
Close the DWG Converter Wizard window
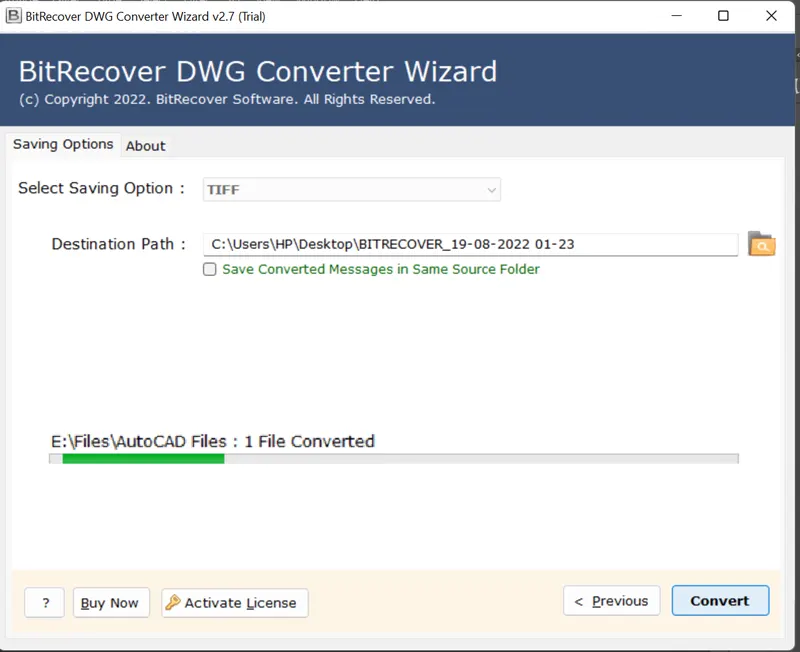pyautogui.click(x=771, y=16)
